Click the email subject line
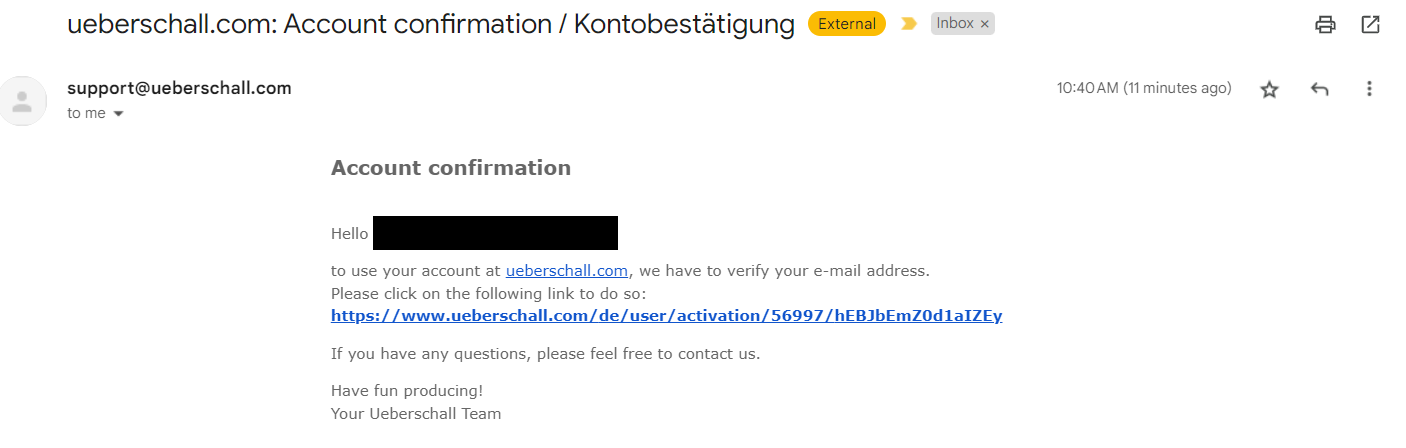 430,25
